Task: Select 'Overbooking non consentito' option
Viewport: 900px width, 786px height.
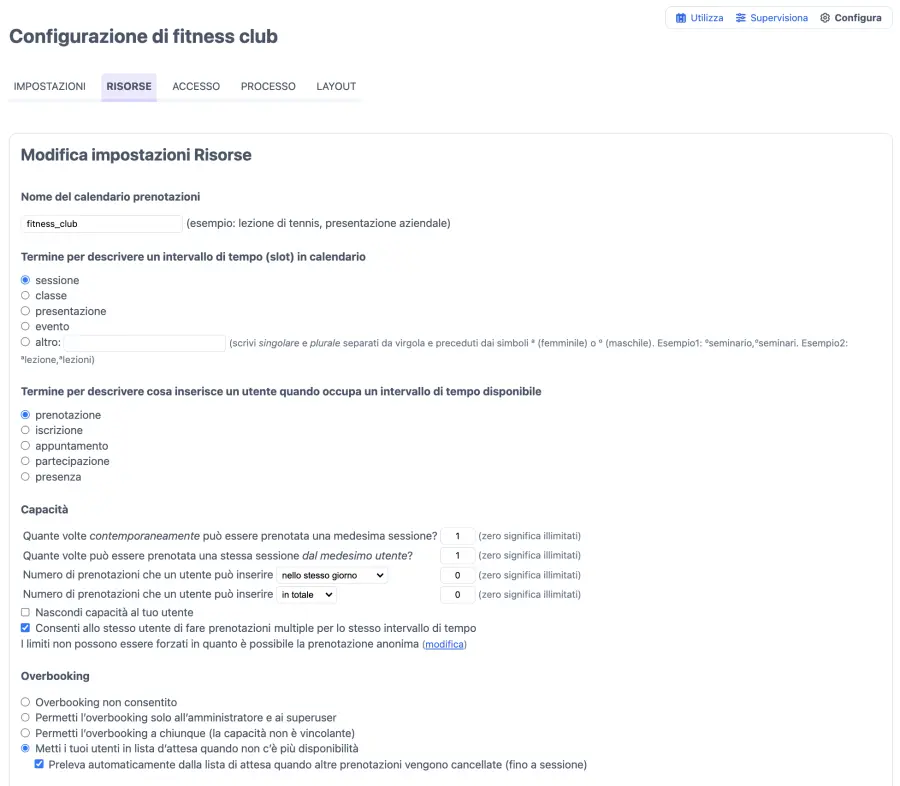Action: pos(26,702)
